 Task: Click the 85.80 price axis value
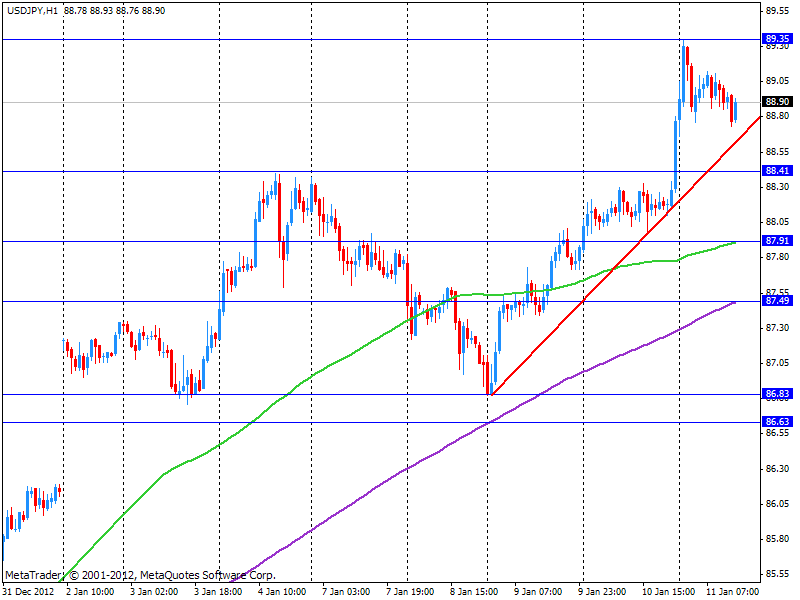[777, 539]
